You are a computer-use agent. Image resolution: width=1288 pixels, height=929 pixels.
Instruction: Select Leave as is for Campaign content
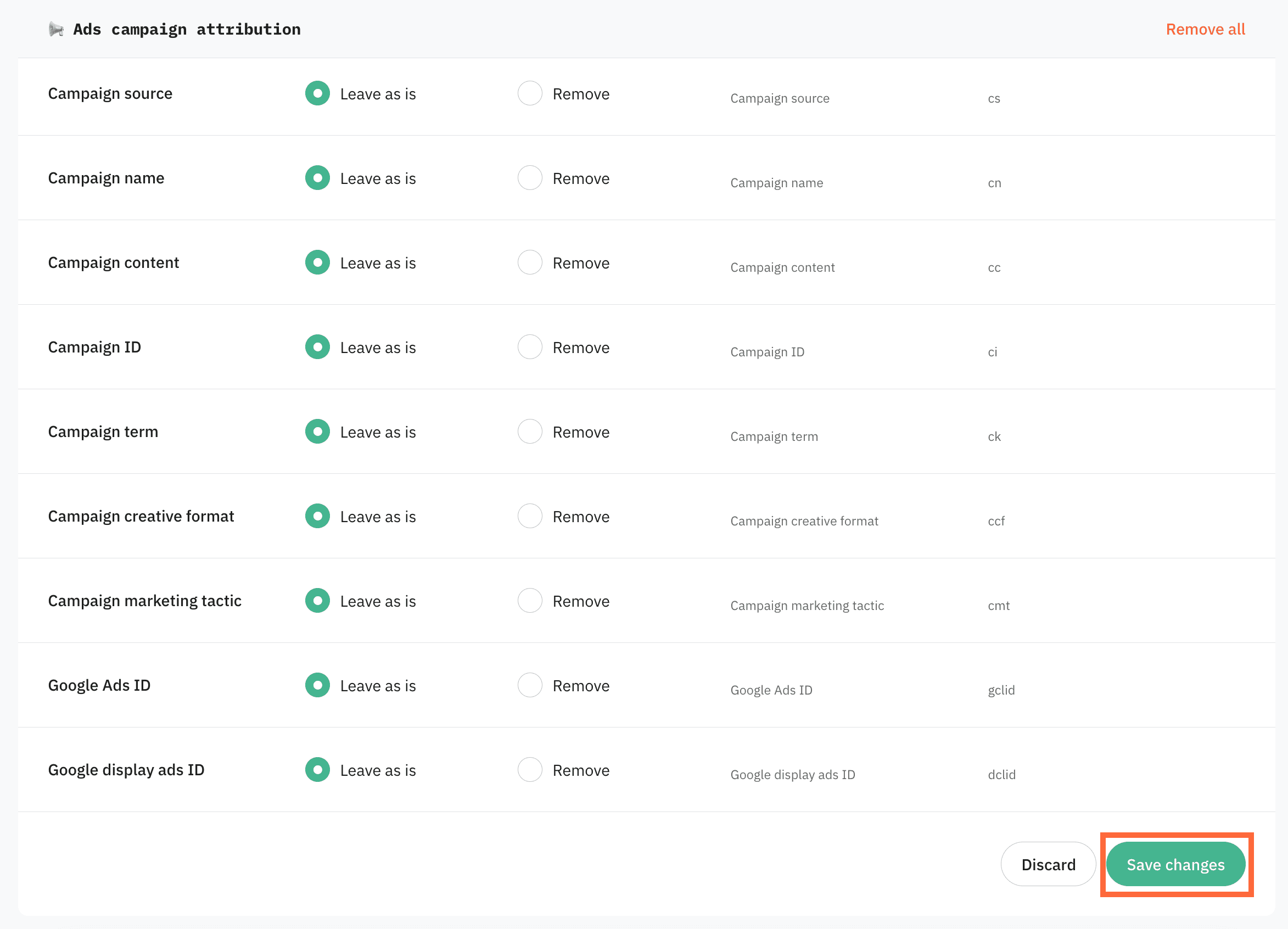tap(317, 263)
